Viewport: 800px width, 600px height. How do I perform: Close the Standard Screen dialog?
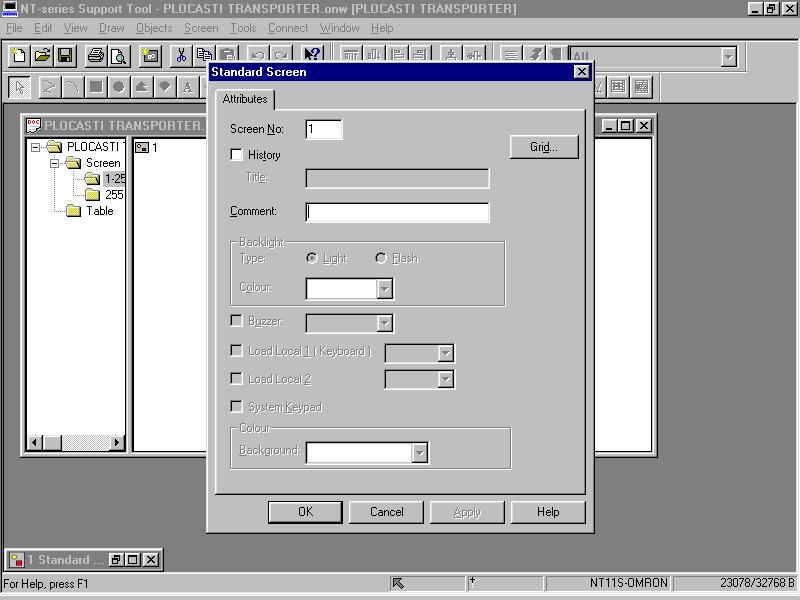[582, 72]
